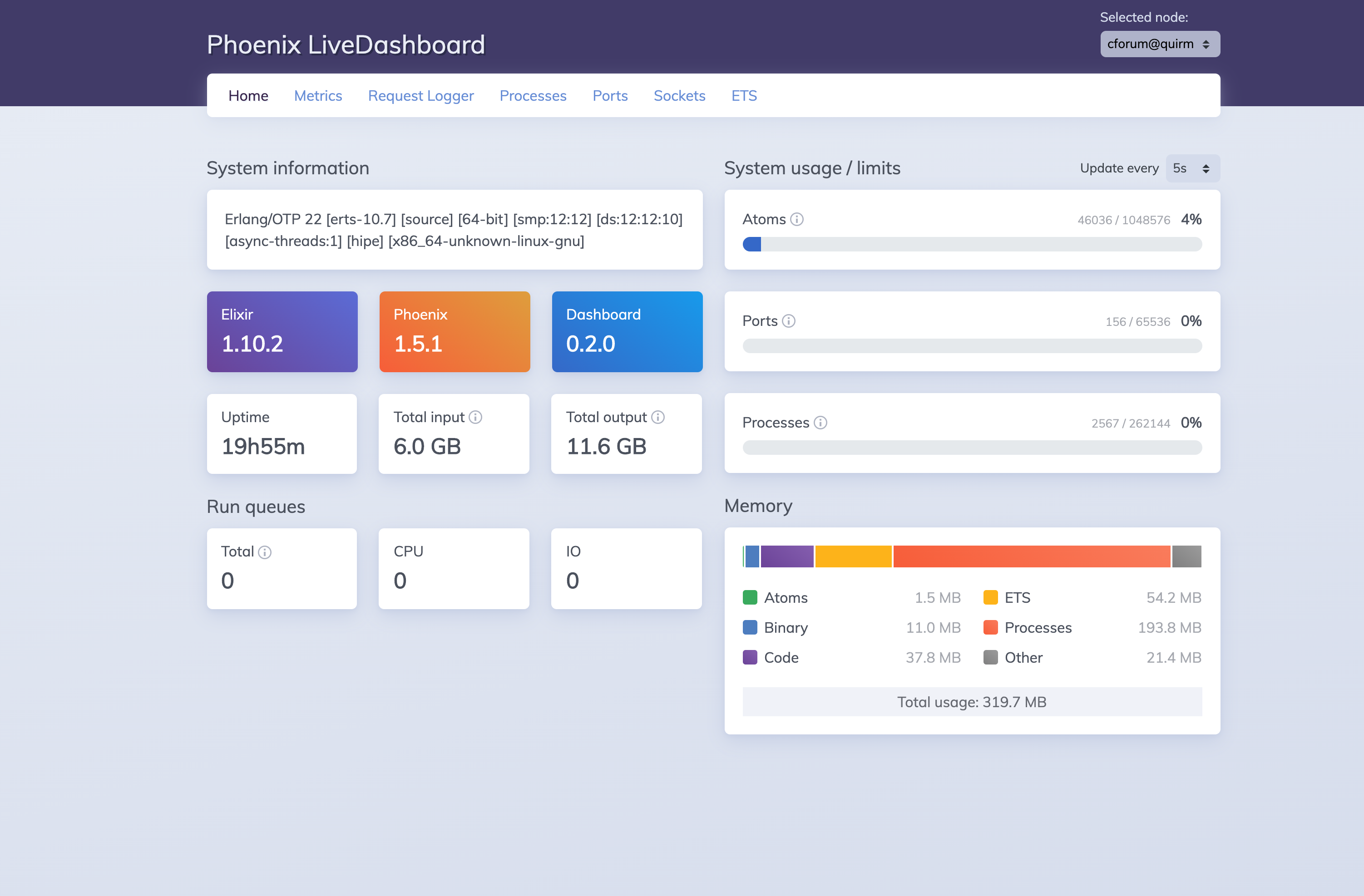Open the Atoms usage info tooltip
The height and width of the screenshot is (896, 1364).
click(x=797, y=219)
